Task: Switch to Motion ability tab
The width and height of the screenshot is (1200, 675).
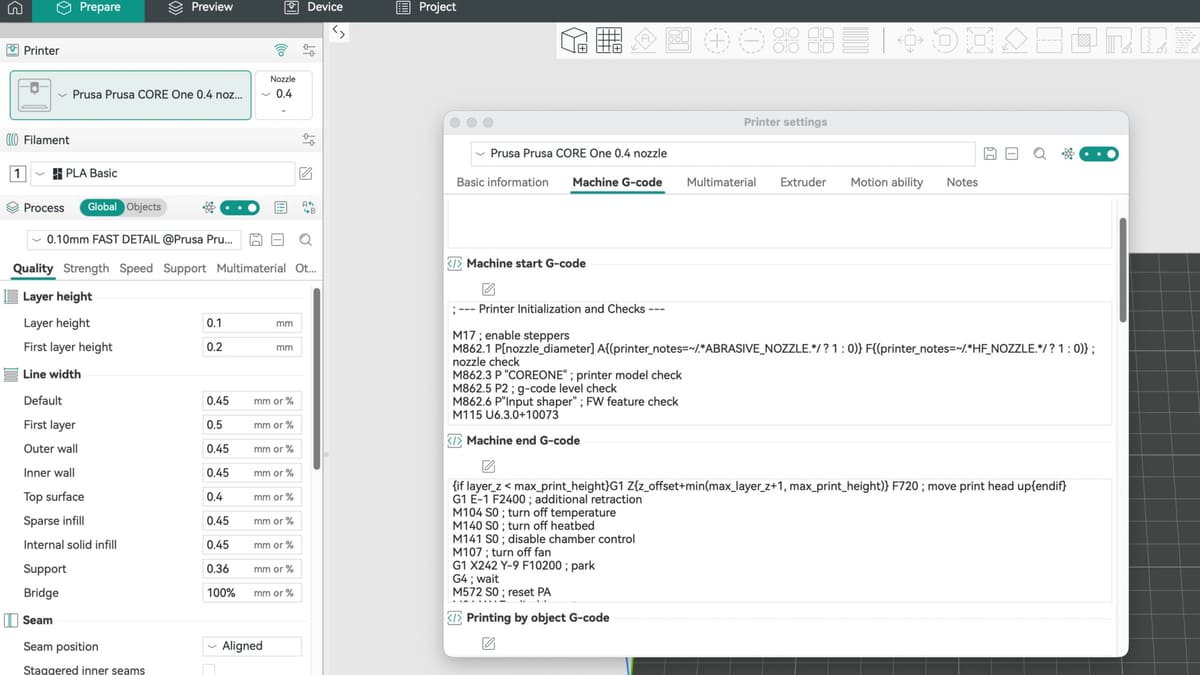Action: click(887, 182)
